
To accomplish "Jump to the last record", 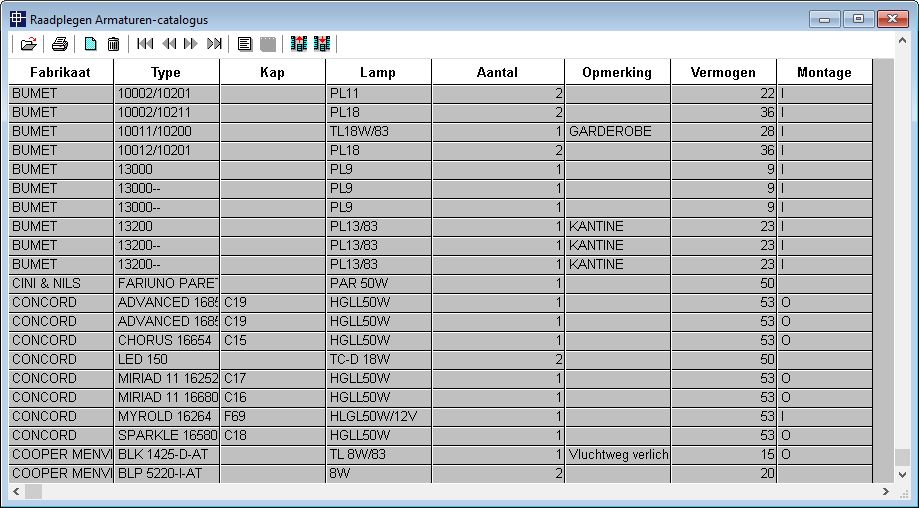I will coord(215,44).
